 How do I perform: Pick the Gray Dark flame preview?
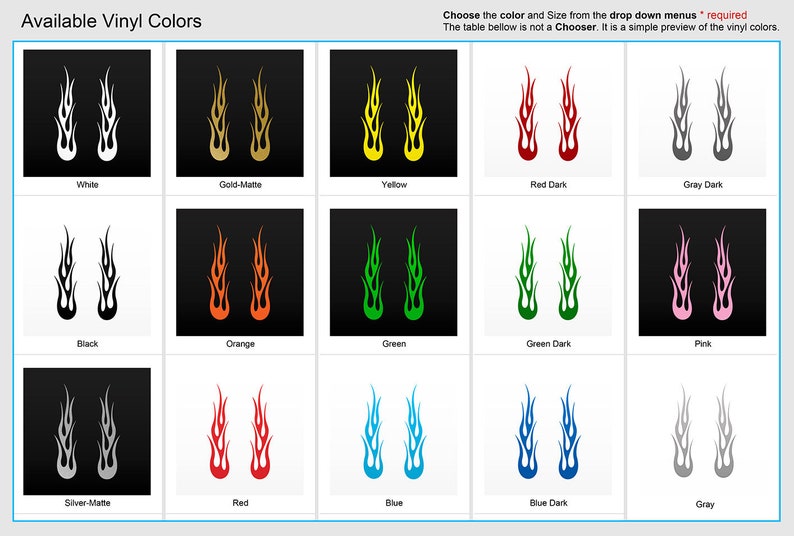point(702,113)
